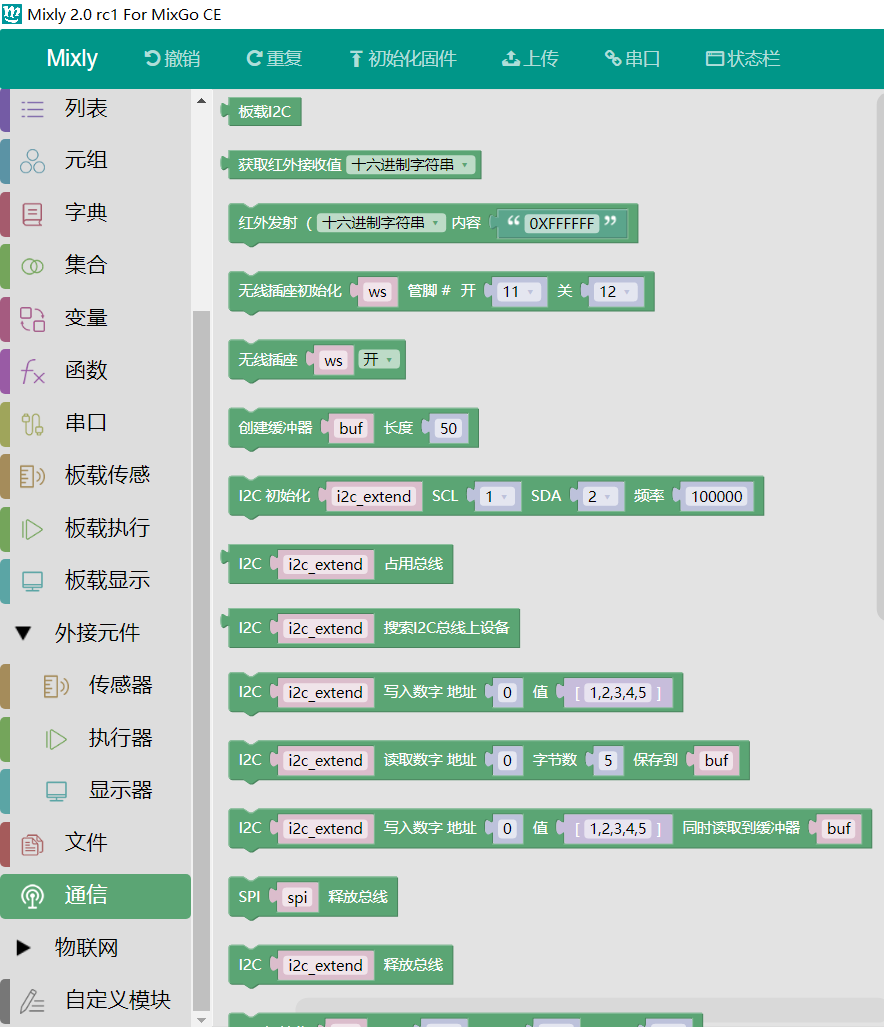The height and width of the screenshot is (1027, 884).
Task: Click the 函数 fx function icon
Action: [32, 371]
